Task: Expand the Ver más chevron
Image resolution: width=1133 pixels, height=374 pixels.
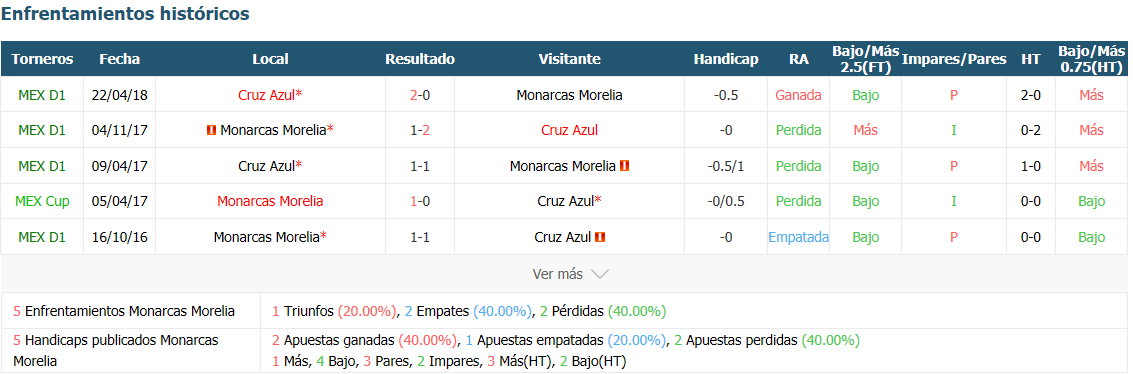Action: click(x=600, y=274)
